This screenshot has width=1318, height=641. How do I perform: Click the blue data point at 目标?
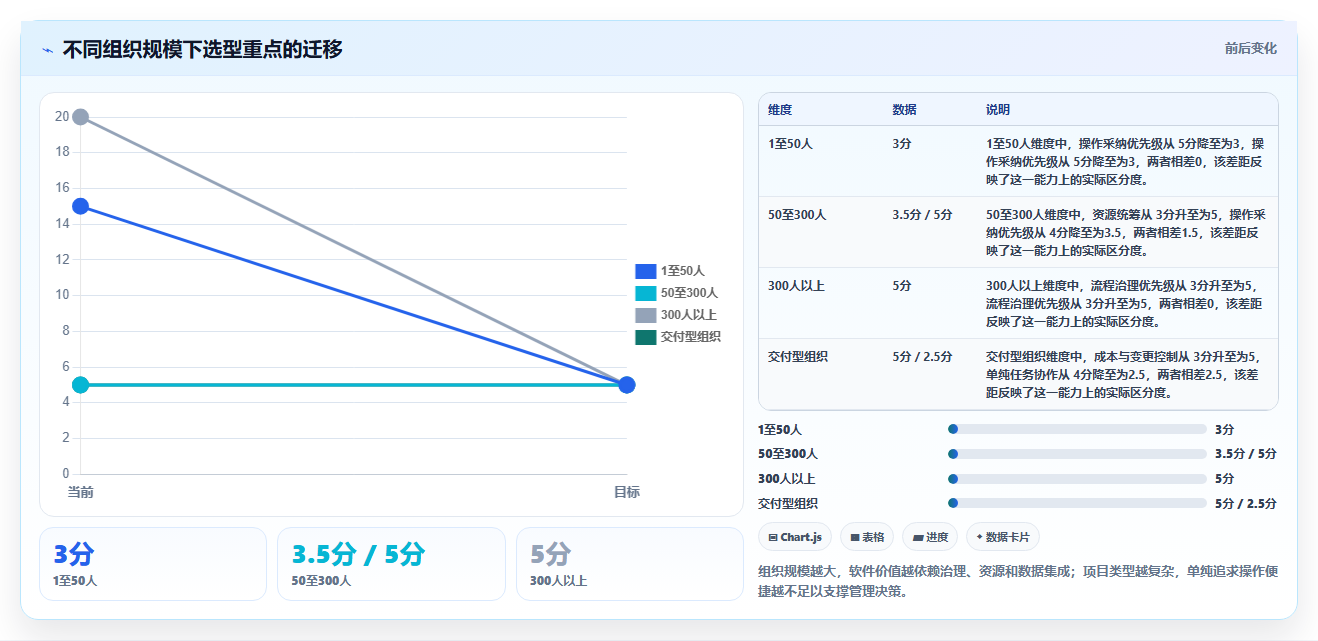627,385
